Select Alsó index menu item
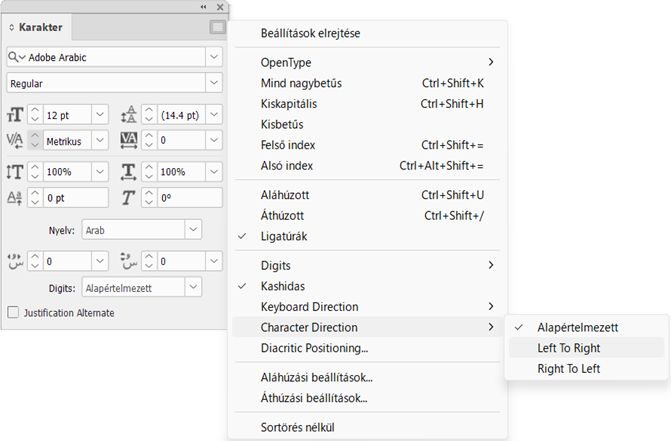 (x=367, y=166)
